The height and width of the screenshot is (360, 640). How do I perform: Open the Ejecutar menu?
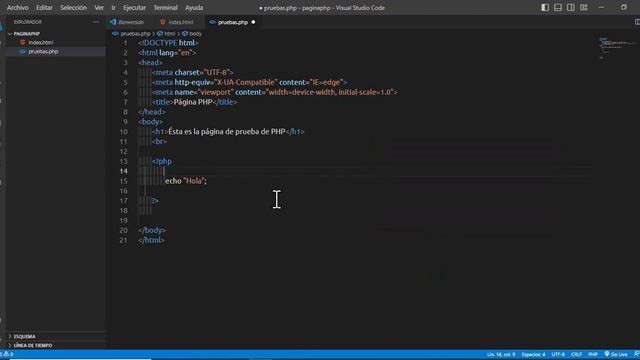(134, 8)
